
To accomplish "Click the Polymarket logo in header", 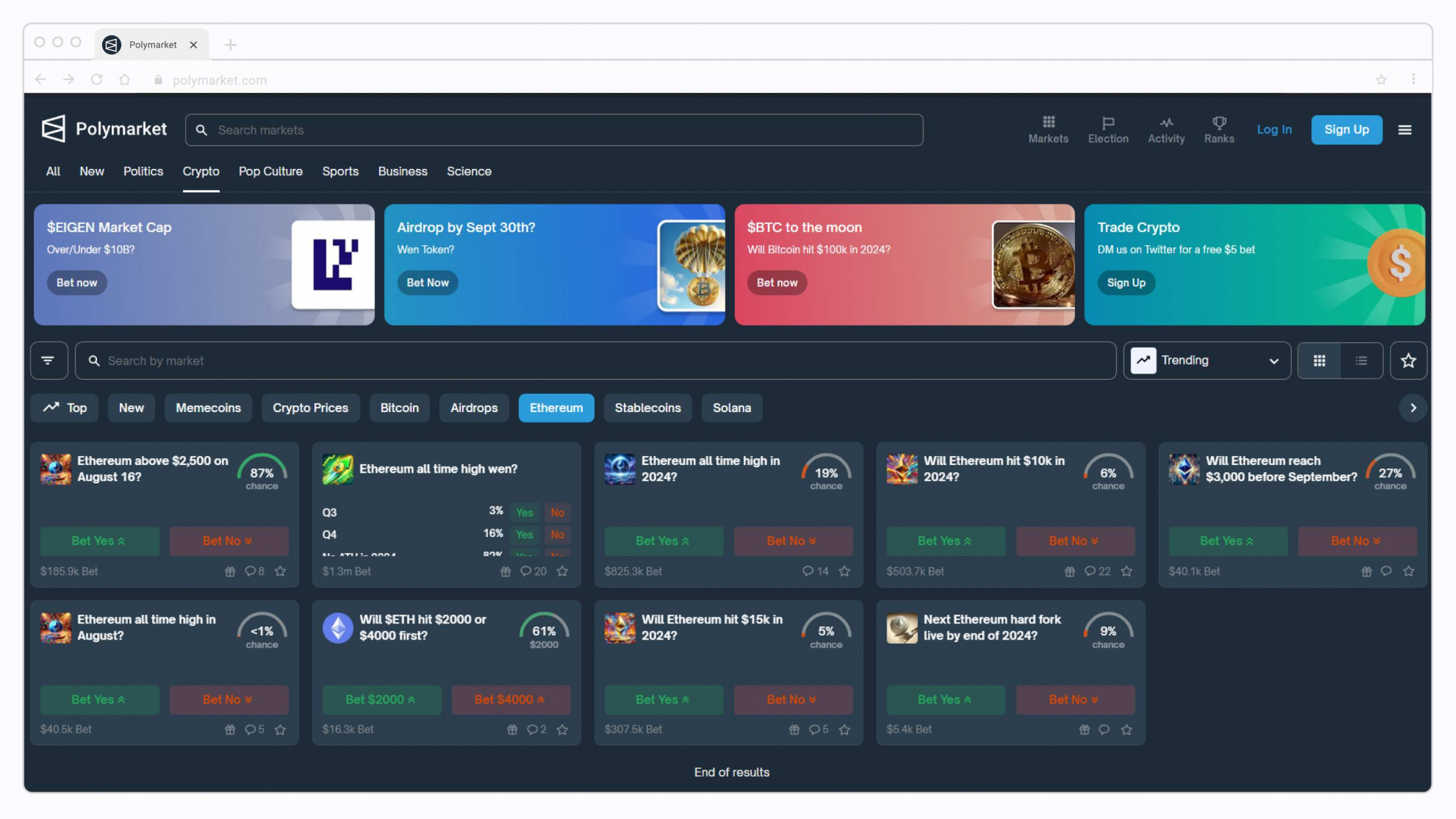I will pyautogui.click(x=104, y=128).
